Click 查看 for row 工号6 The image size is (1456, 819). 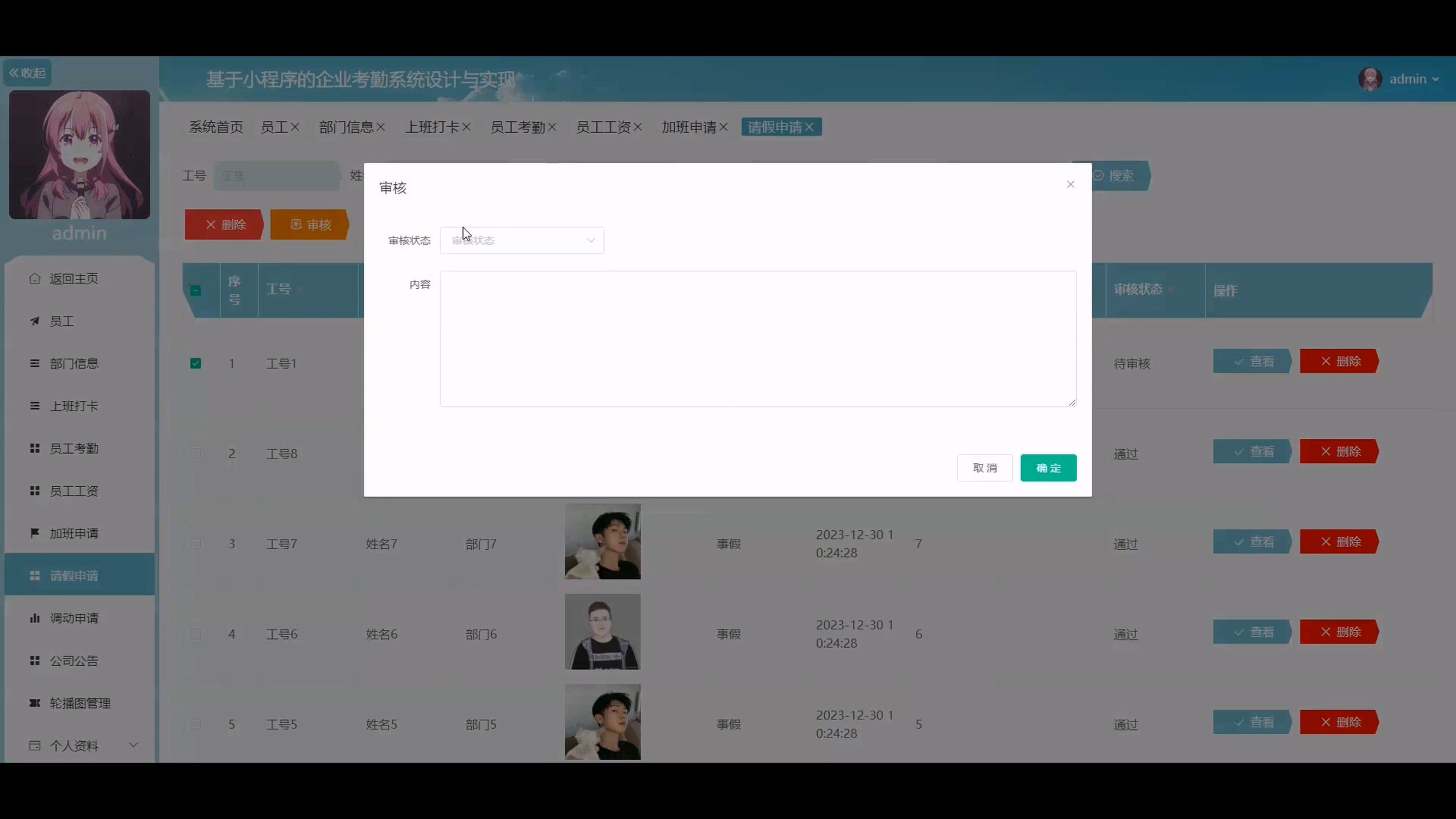pos(1252,632)
